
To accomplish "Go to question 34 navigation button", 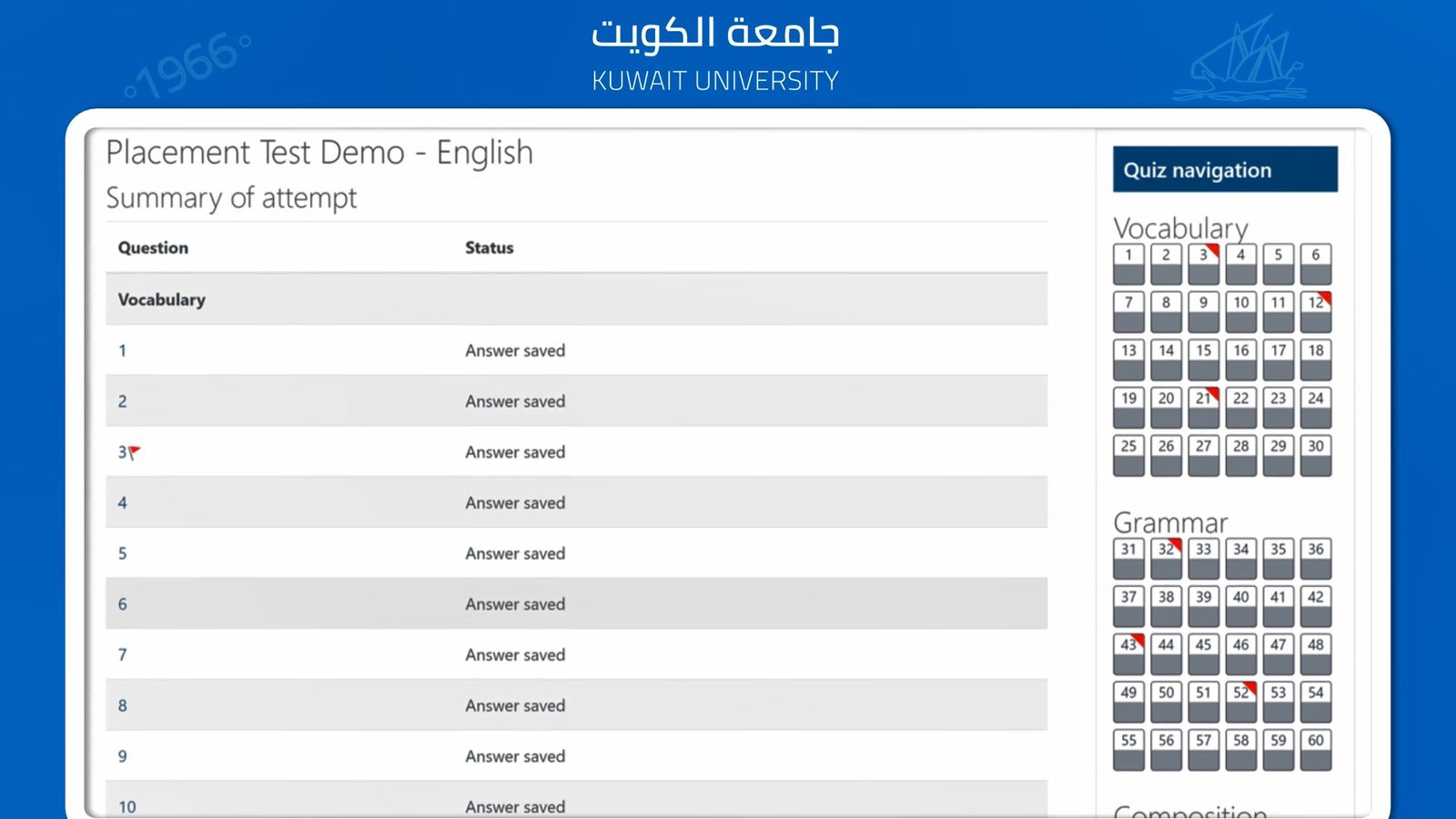I will [1240, 559].
